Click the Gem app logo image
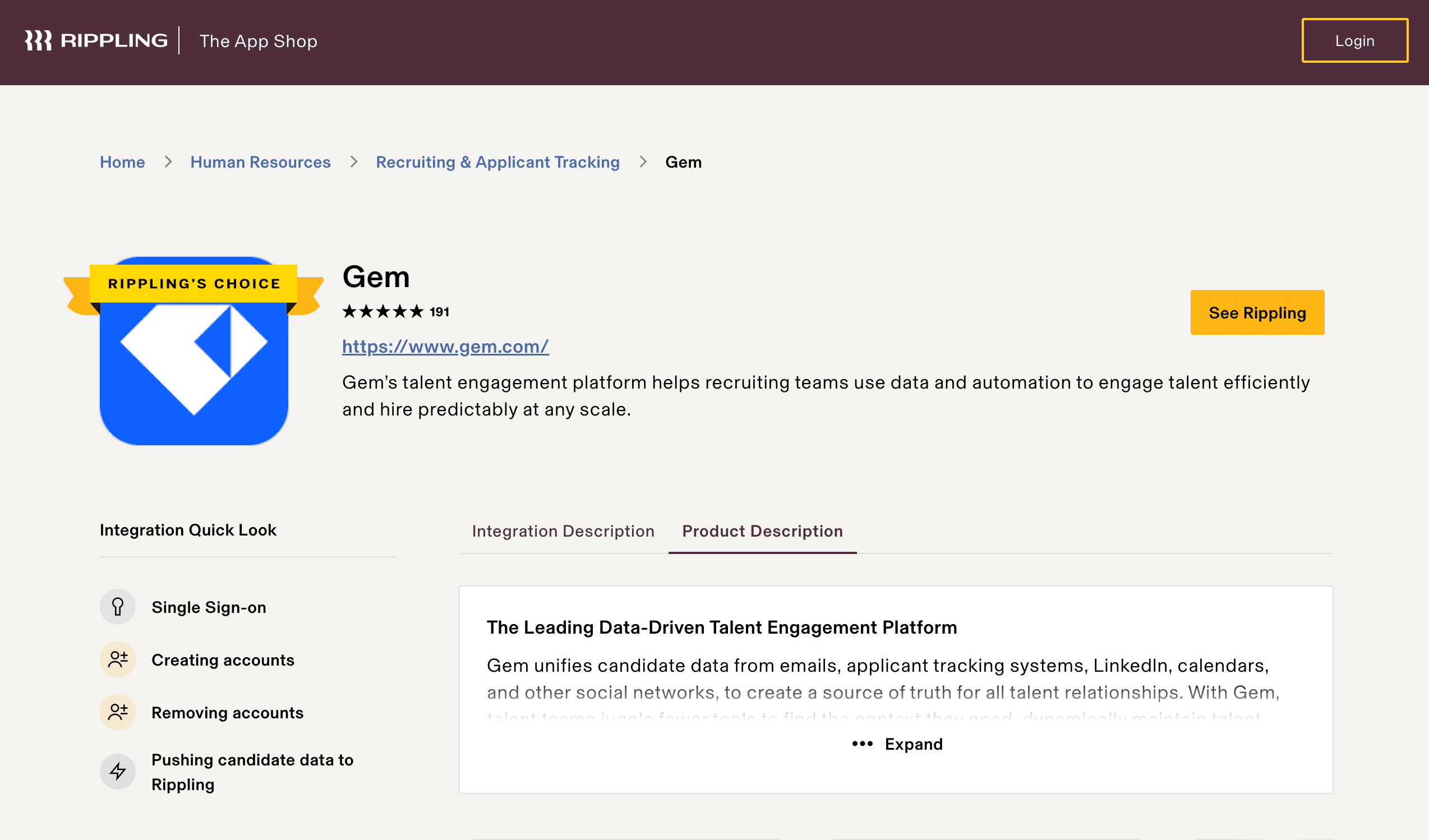 point(193,368)
